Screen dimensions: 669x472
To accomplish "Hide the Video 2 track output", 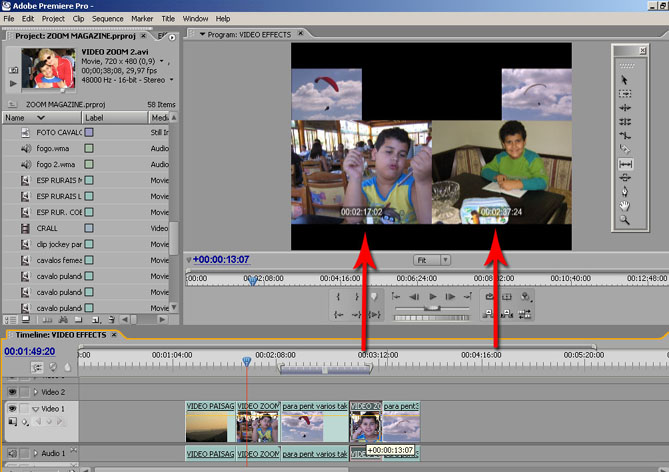I will (x=12, y=392).
